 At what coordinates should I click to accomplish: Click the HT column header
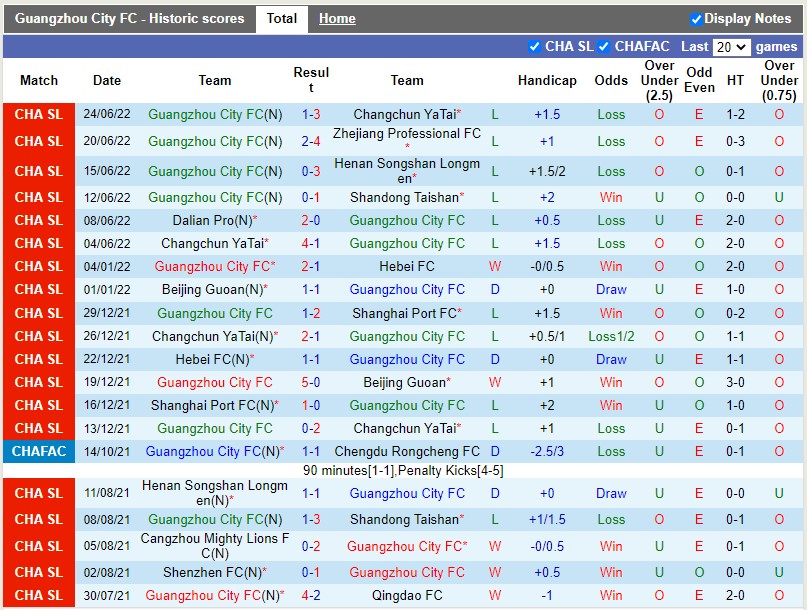click(x=735, y=80)
